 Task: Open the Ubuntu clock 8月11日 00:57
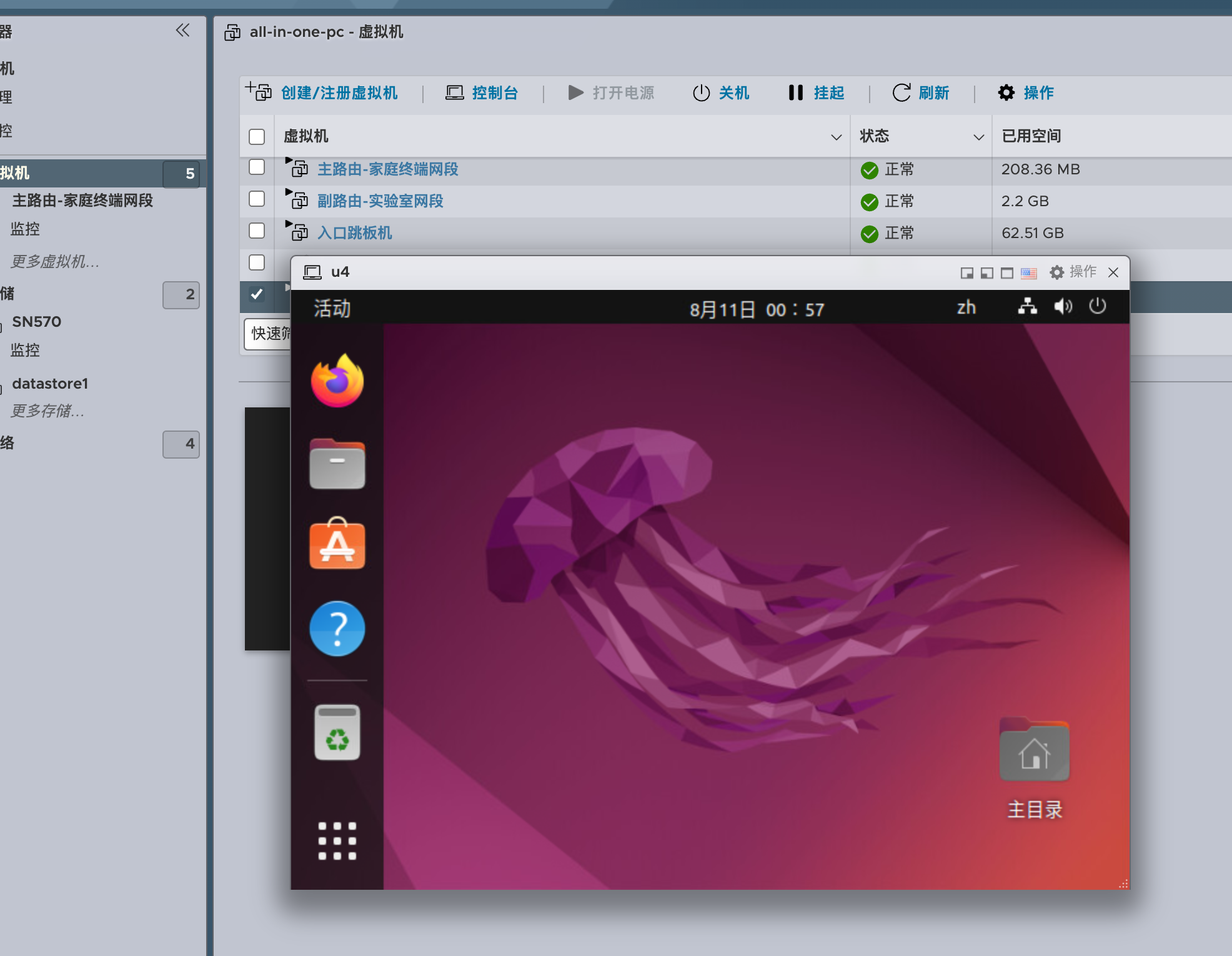[757, 309]
